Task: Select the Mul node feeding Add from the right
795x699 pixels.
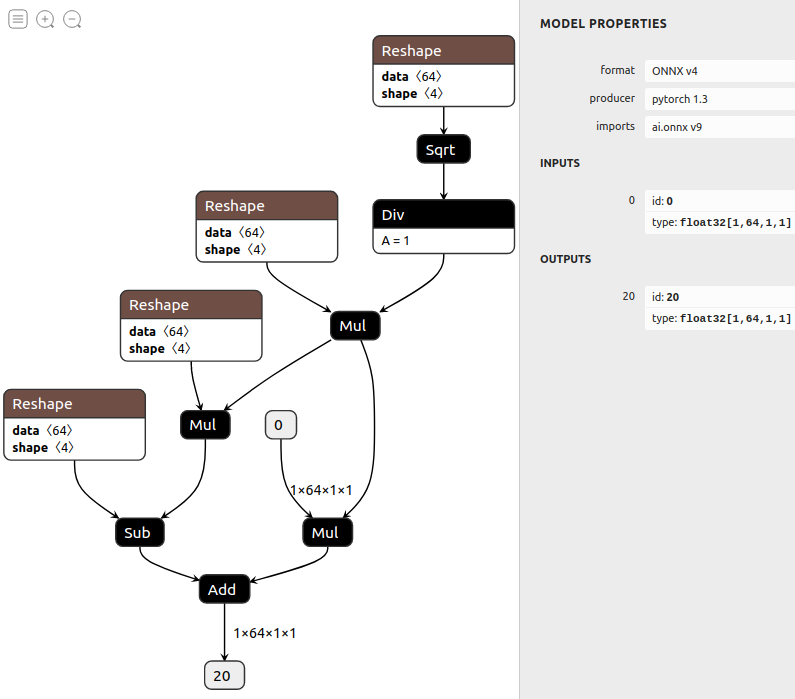Action: [x=327, y=532]
